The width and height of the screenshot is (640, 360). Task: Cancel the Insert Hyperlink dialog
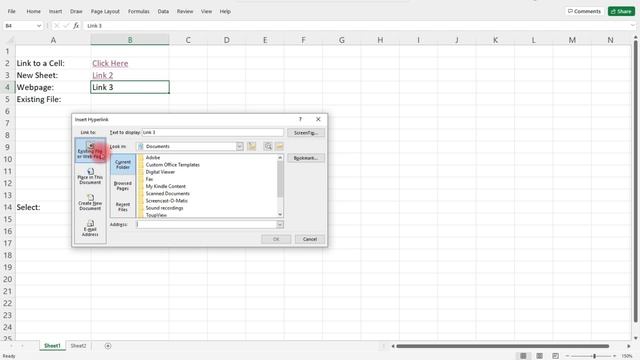click(x=310, y=239)
